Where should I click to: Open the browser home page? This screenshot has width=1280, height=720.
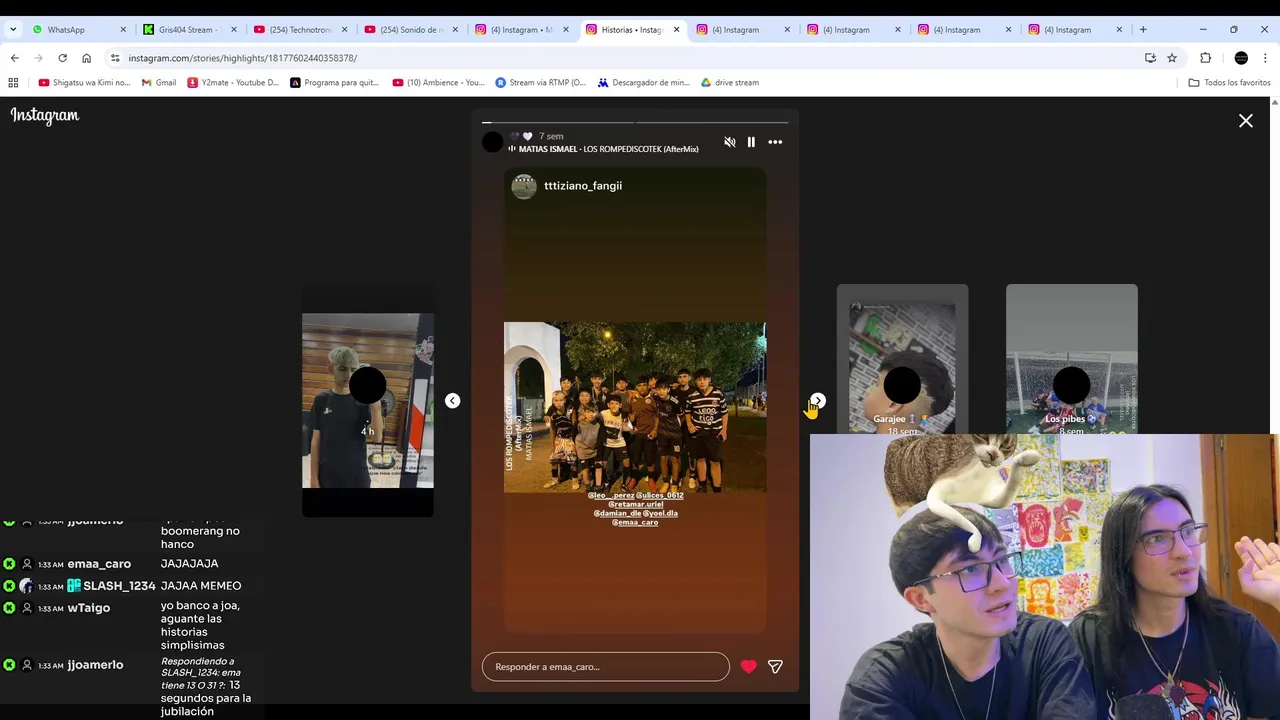pyautogui.click(x=86, y=58)
